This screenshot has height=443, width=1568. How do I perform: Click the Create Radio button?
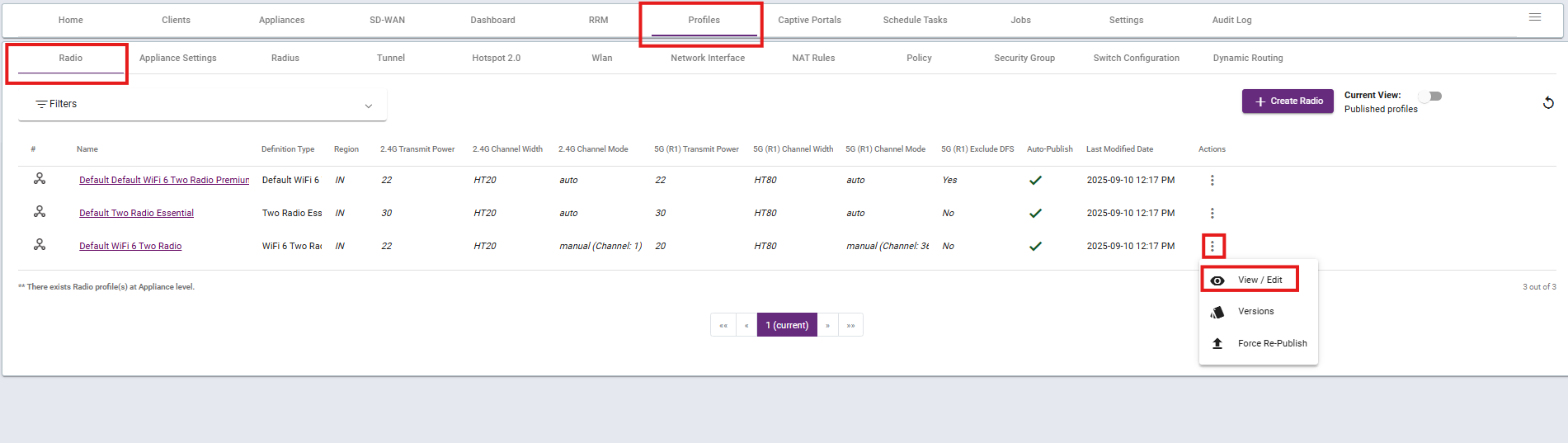point(1288,101)
